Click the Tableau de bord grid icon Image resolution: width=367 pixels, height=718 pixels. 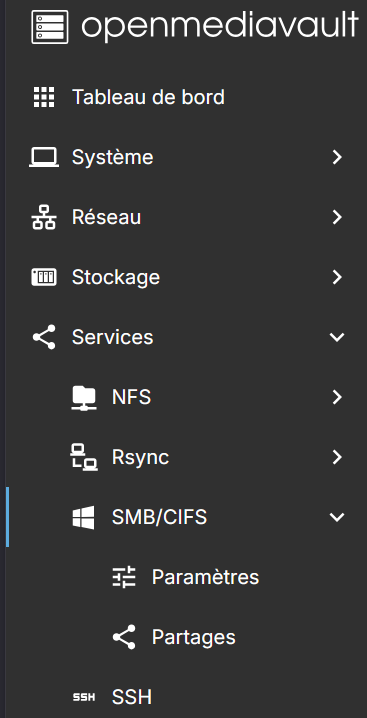pyautogui.click(x=44, y=97)
